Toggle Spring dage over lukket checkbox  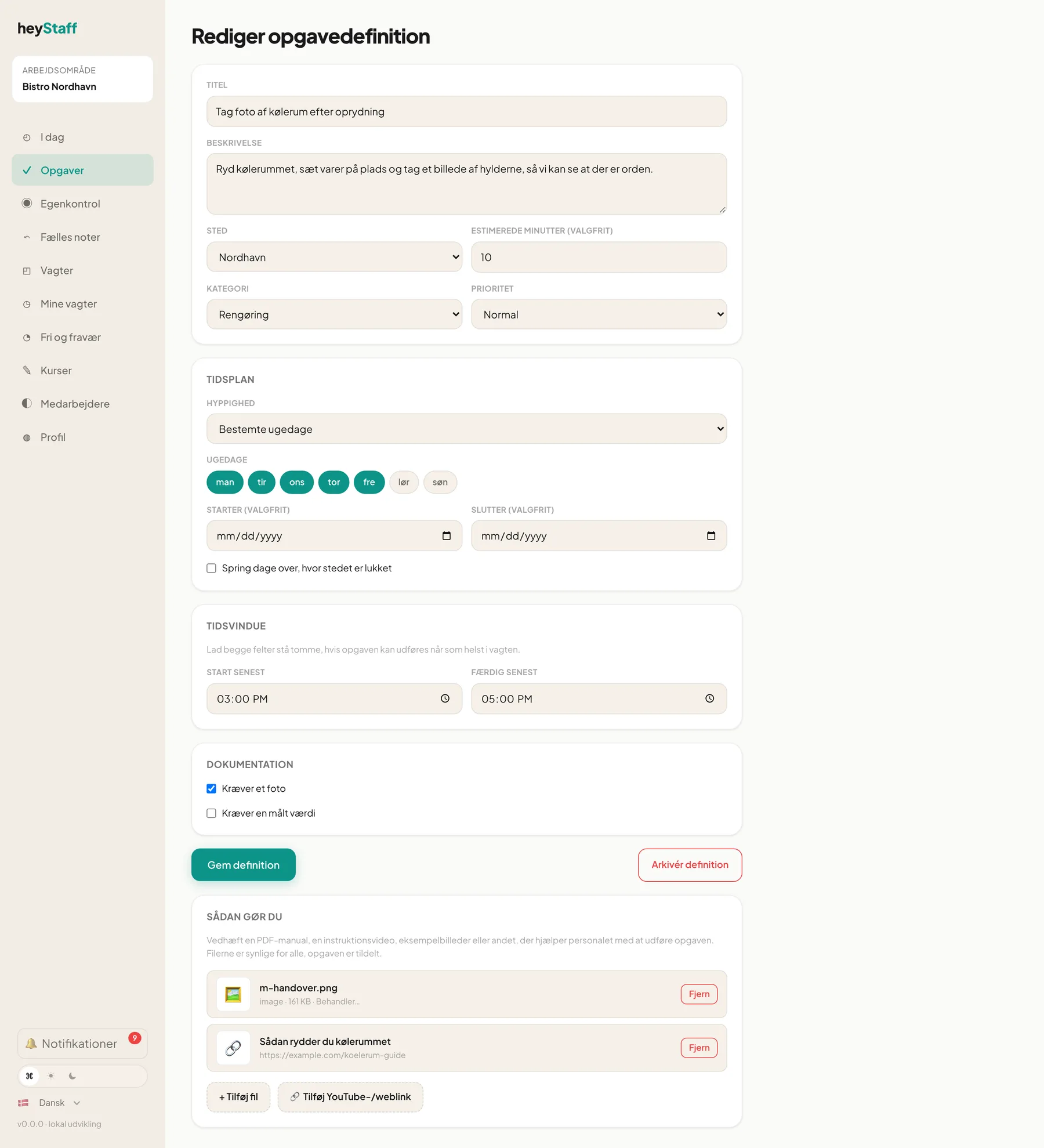point(211,568)
